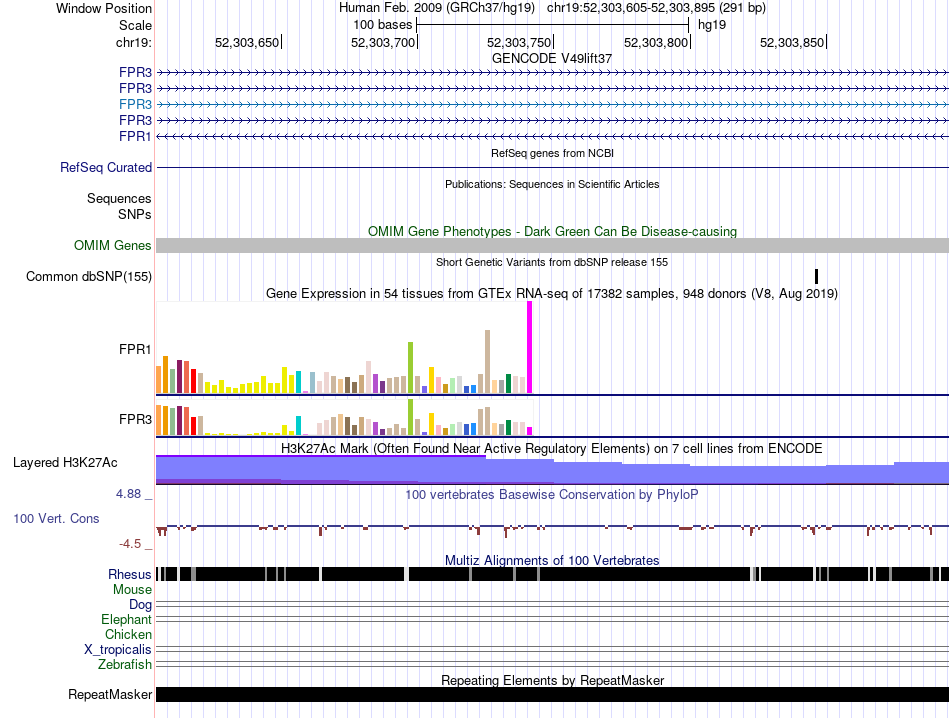This screenshot has height=718, width=950.
Task: Click 'Short Genetic Variants from dbSNP release 155'
Action: pyautogui.click(x=552, y=262)
